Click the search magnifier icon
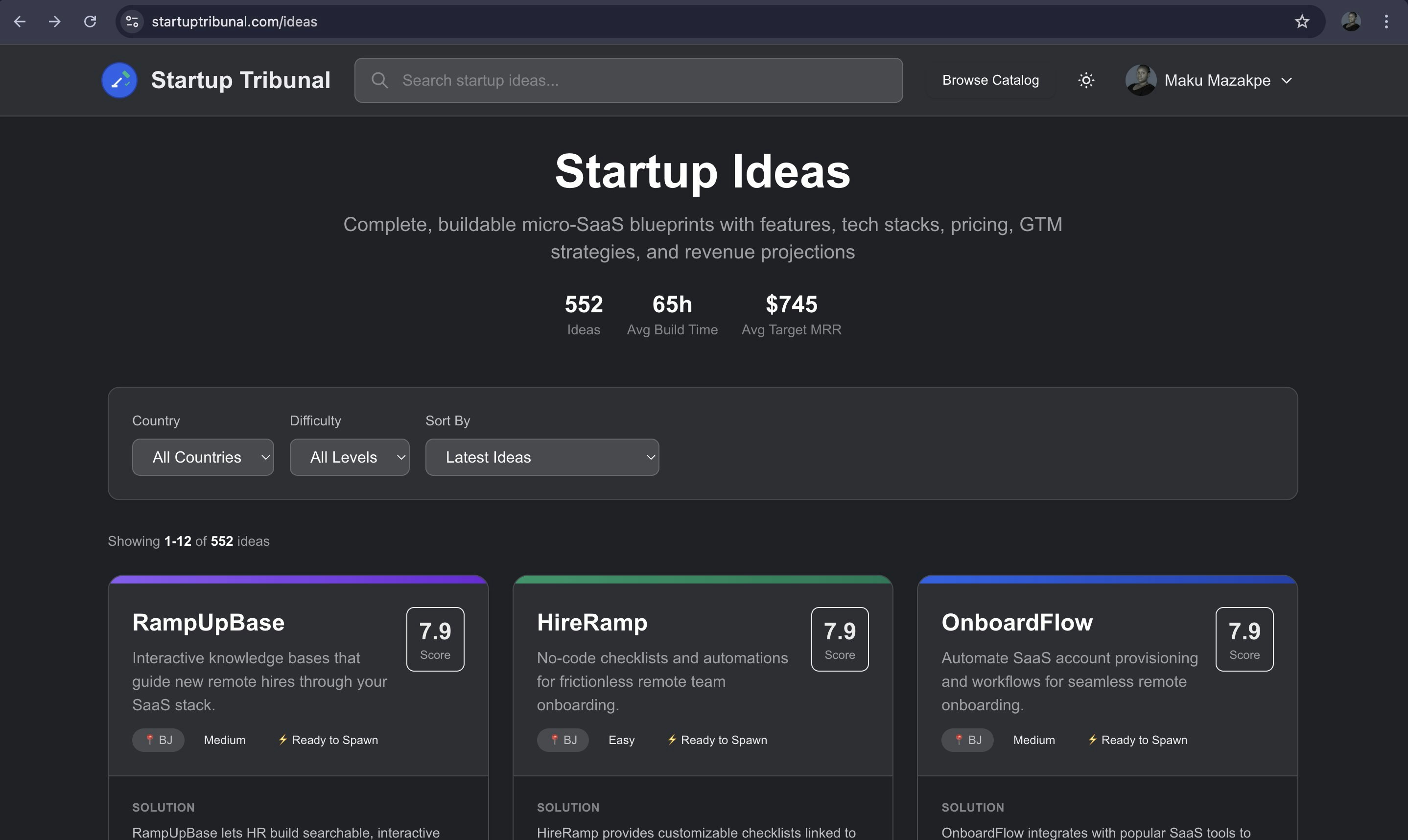1408x840 pixels. pos(379,80)
